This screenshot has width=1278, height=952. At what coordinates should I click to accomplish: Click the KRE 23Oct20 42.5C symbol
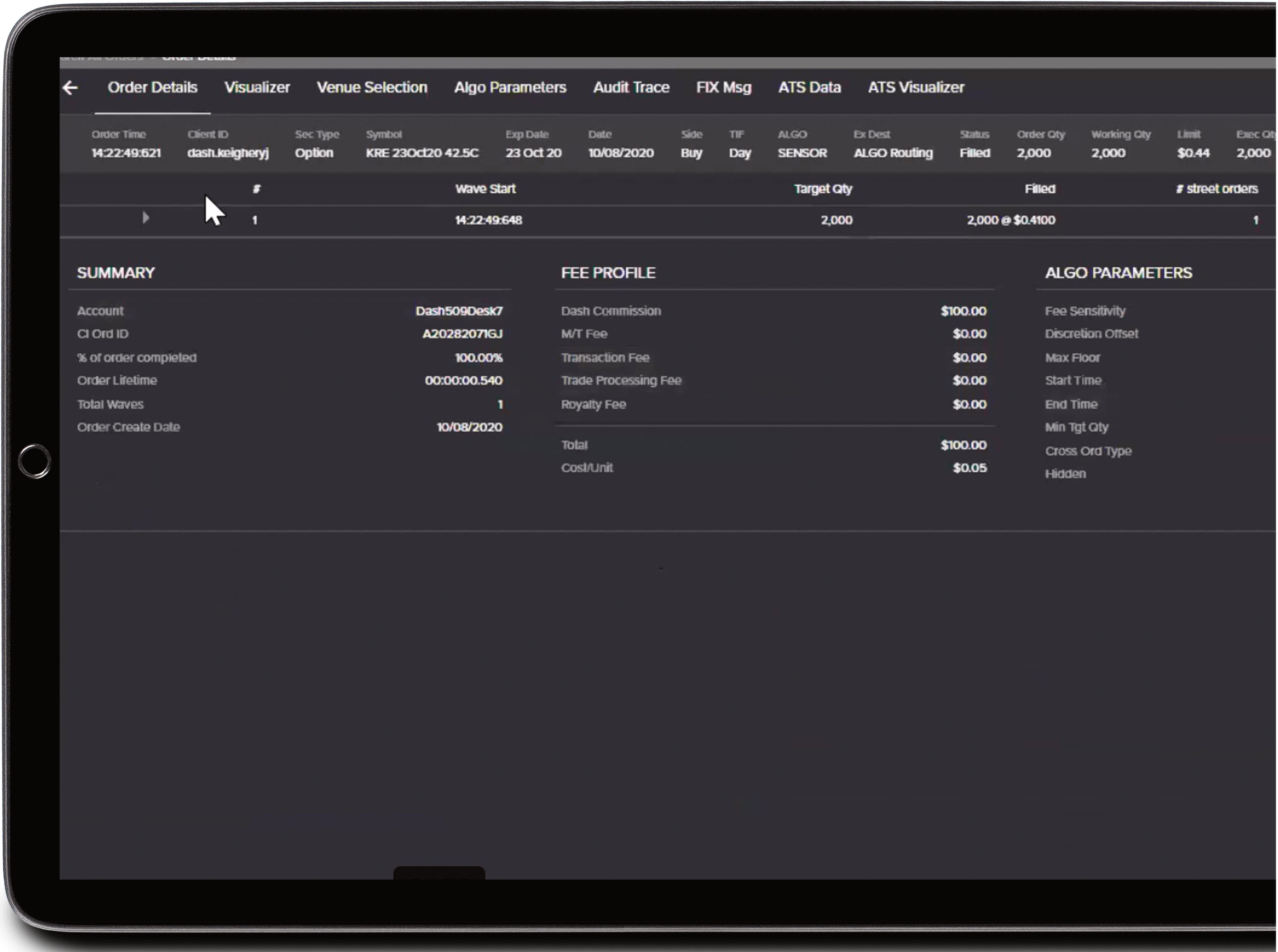(422, 153)
